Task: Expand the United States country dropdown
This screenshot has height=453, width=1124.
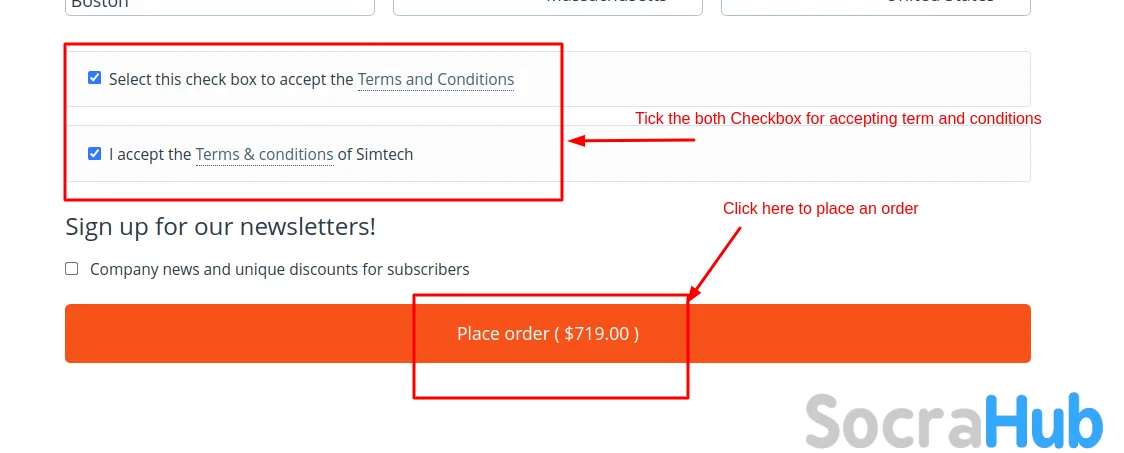Action: point(876,6)
